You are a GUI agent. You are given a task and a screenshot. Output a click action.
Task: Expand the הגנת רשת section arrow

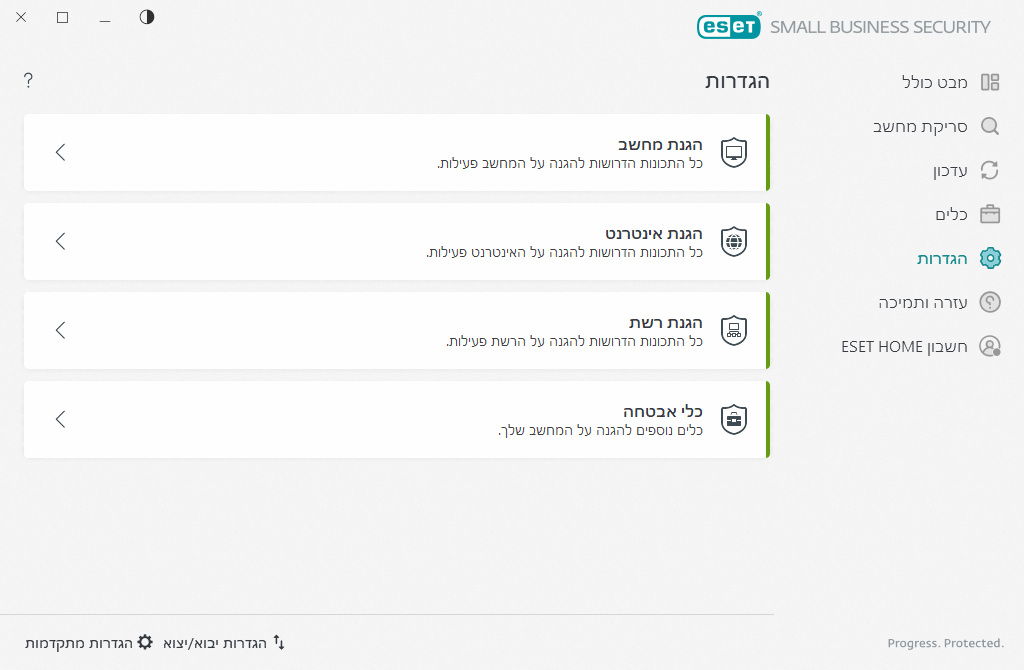click(61, 330)
